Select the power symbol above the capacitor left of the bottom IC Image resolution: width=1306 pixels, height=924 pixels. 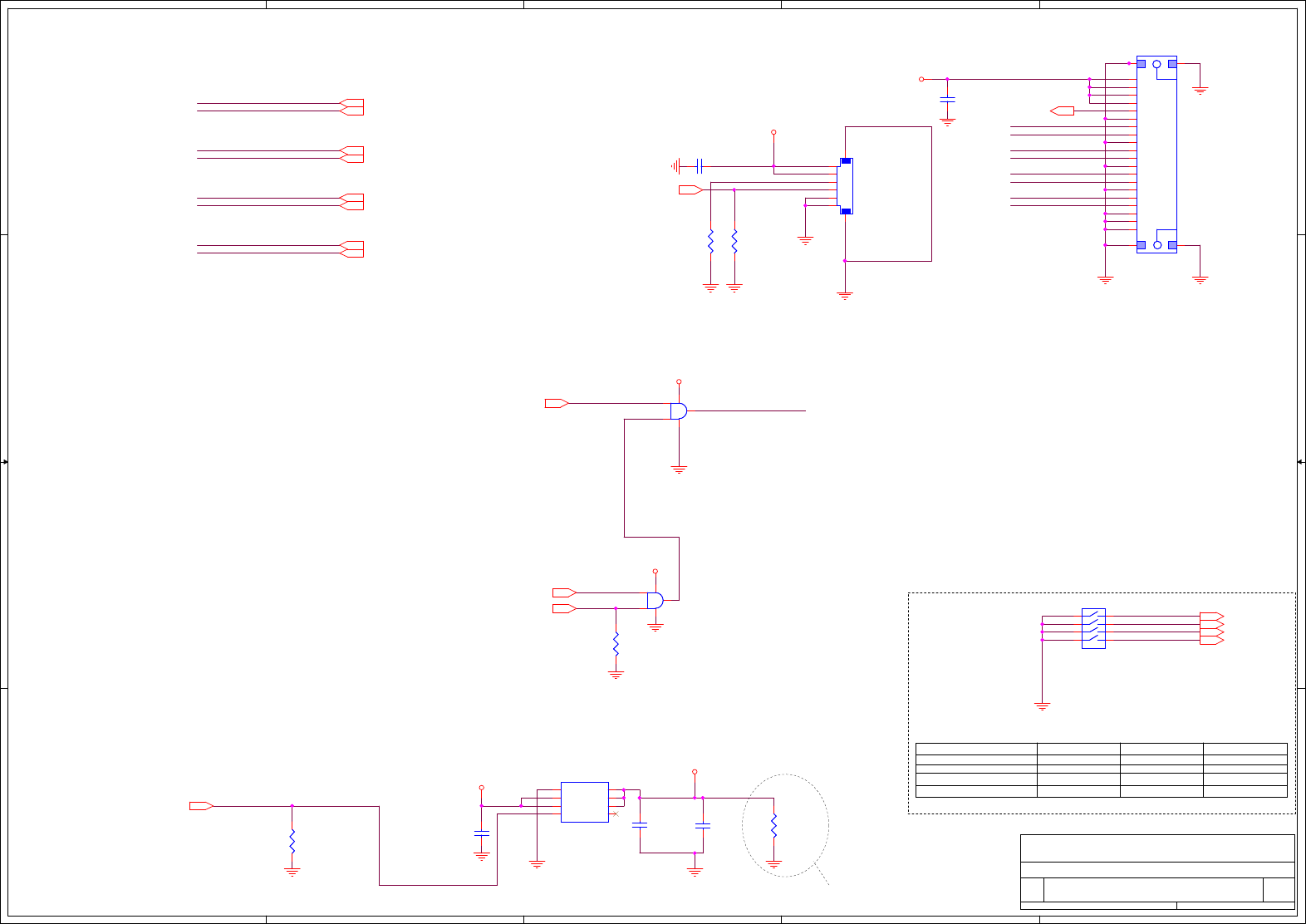pos(481,788)
